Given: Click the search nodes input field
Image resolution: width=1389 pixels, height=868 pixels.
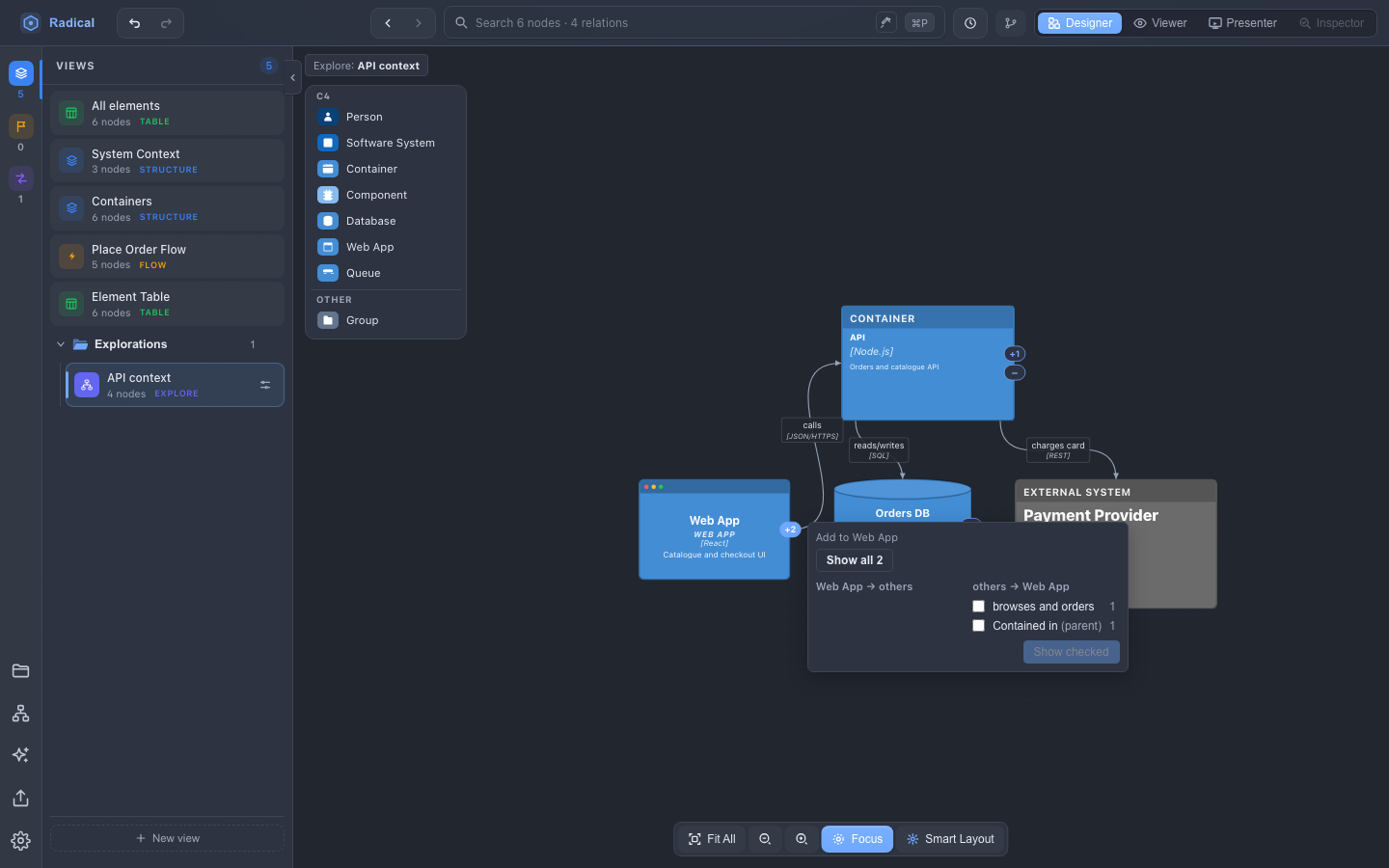Looking at the screenshot, I should point(666,23).
